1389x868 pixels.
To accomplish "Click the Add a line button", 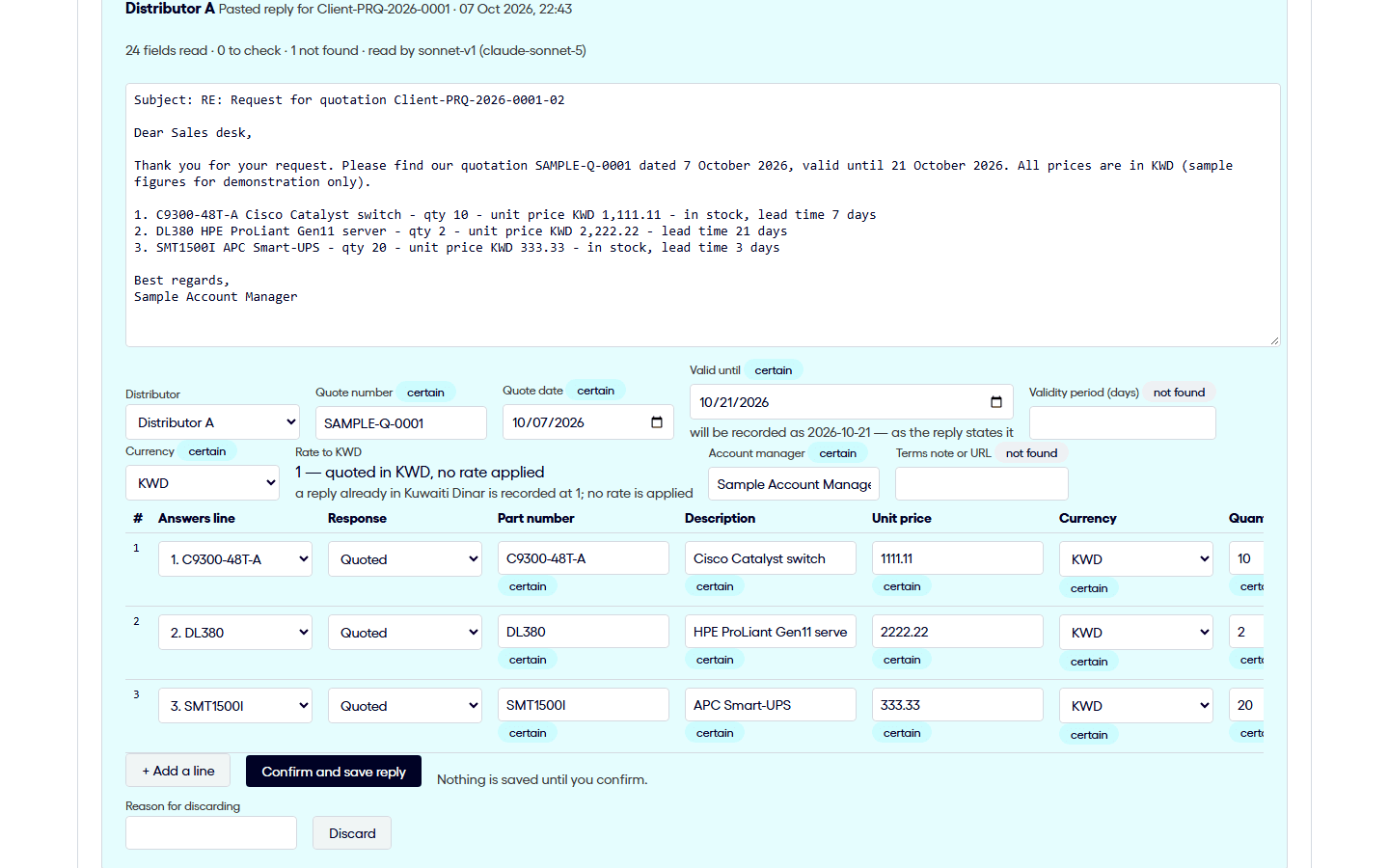I will tap(177, 771).
